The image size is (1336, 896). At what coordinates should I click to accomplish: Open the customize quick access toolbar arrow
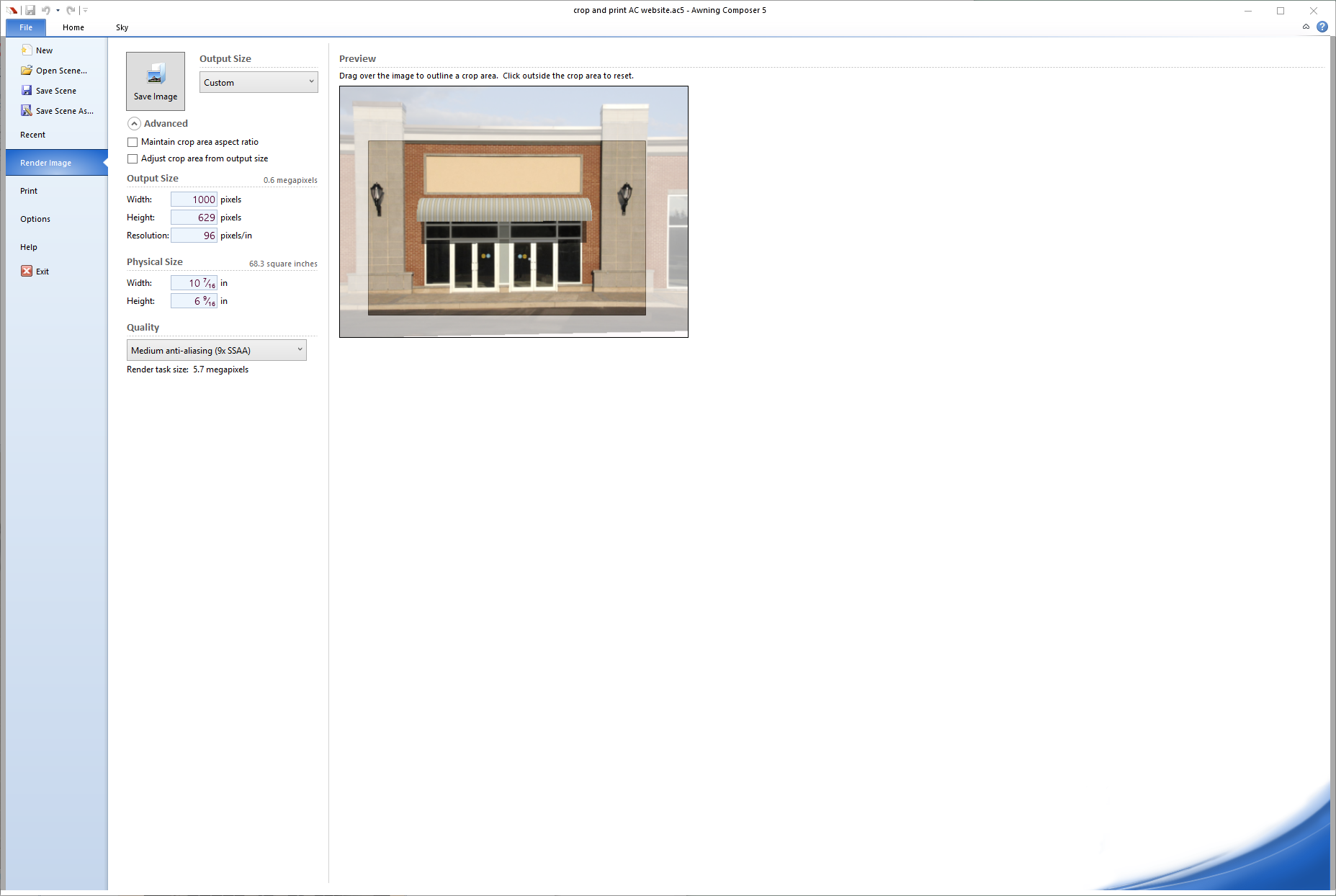point(85,10)
